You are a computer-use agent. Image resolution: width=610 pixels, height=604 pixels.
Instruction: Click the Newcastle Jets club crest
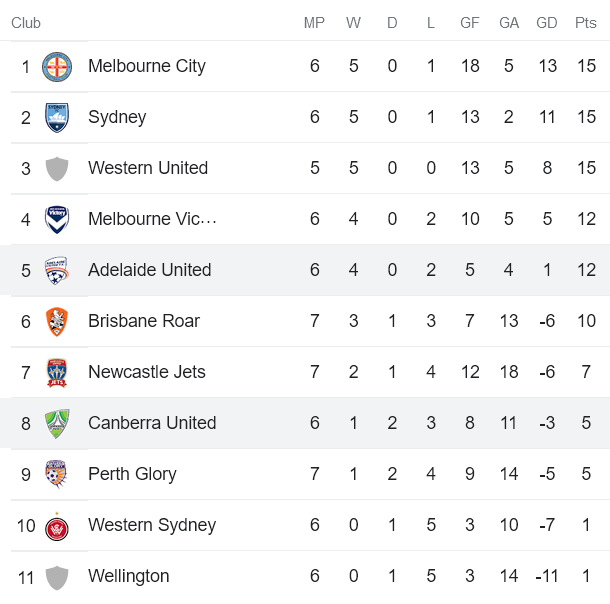tap(57, 373)
